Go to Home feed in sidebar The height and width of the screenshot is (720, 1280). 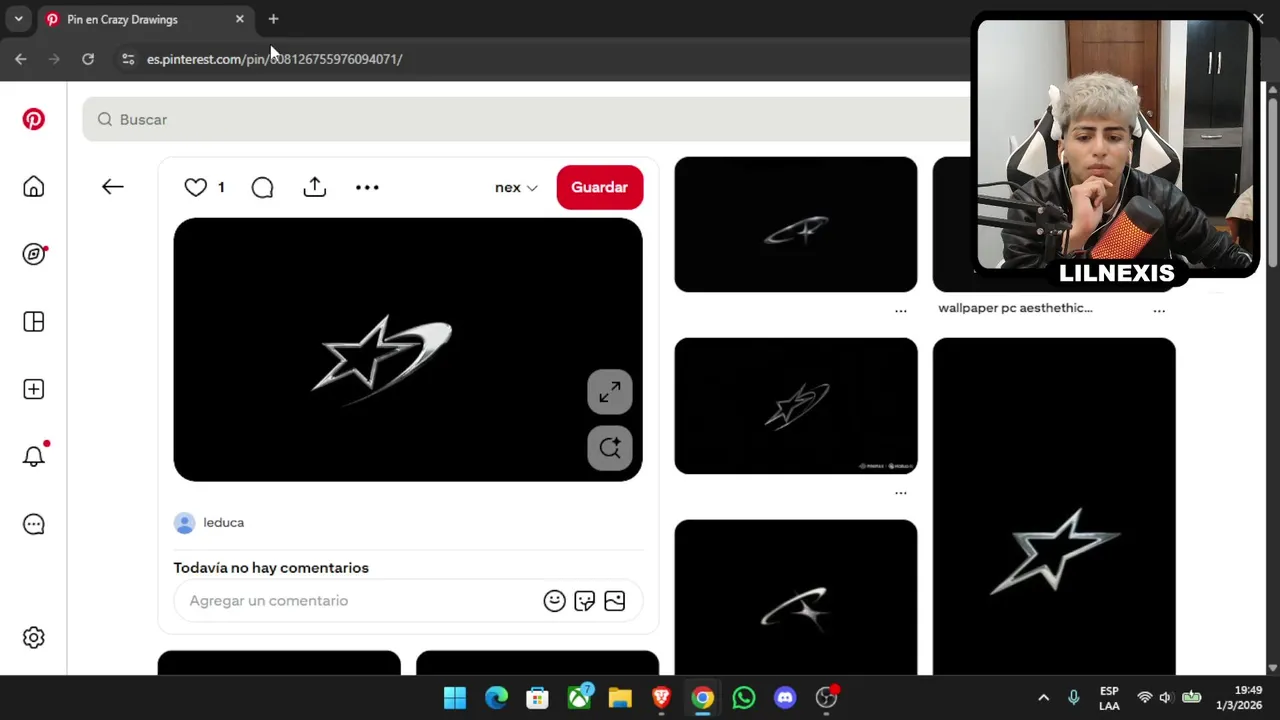[34, 187]
